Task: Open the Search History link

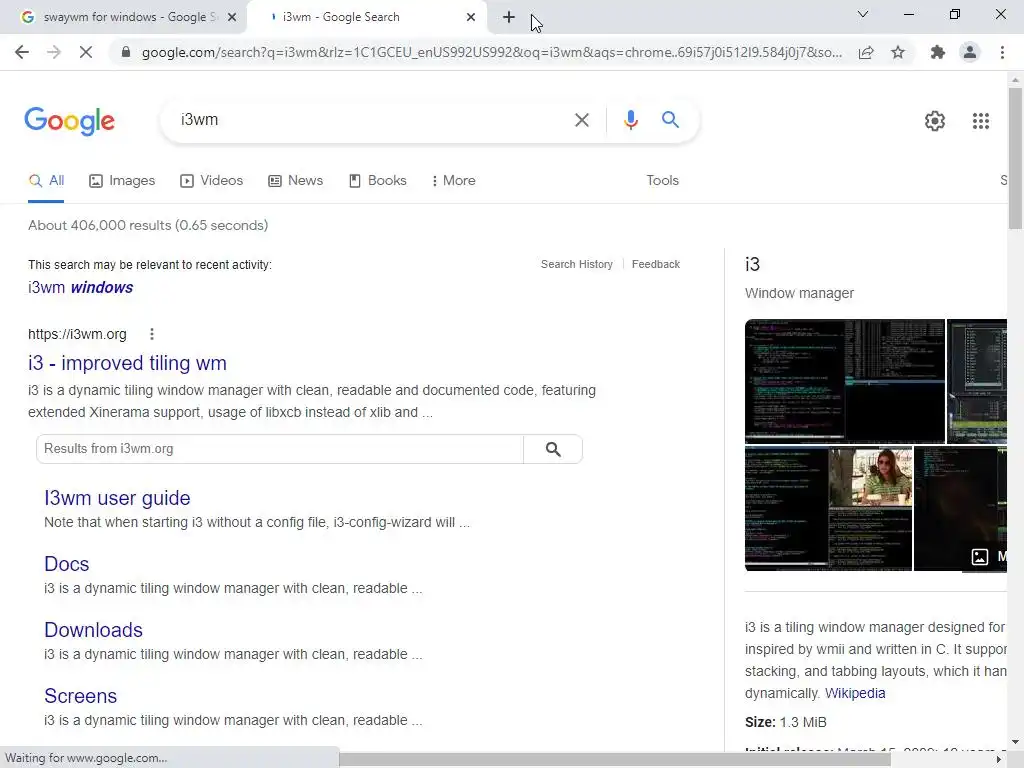Action: point(577,264)
